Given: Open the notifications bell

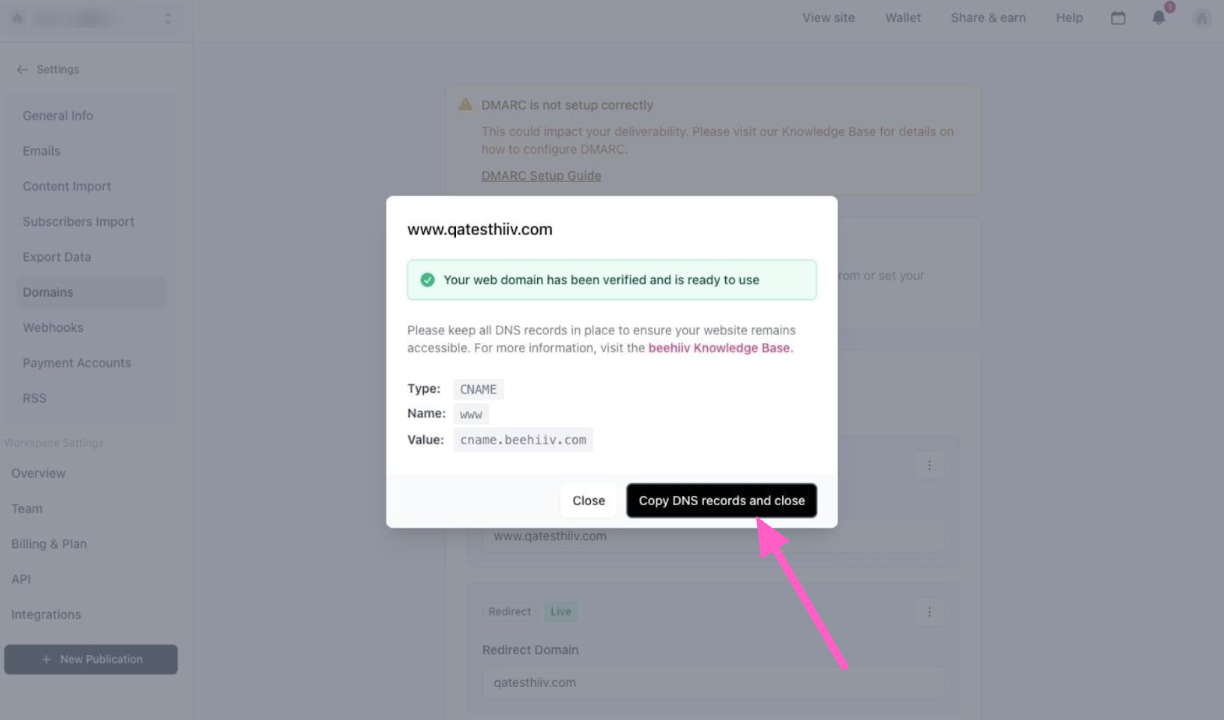Looking at the screenshot, I should 1159,18.
